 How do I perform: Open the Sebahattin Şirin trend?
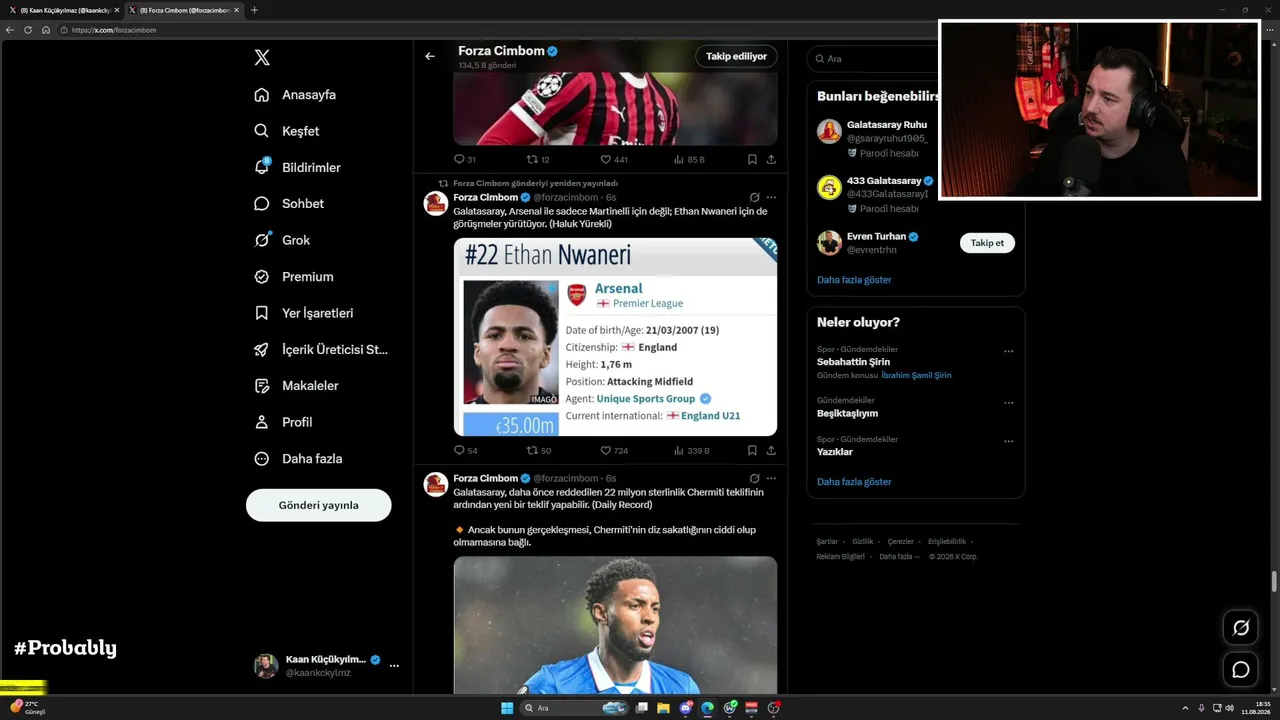853,362
